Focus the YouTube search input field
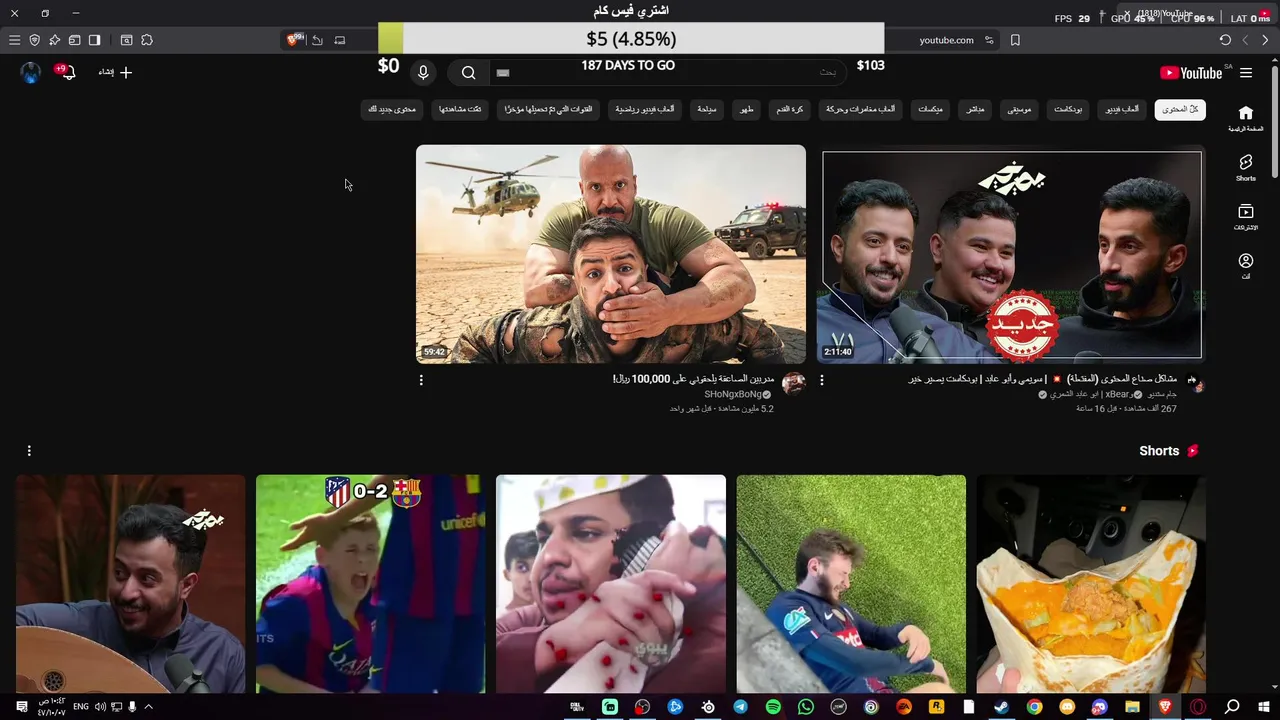This screenshot has width=1280, height=720. [x=667, y=72]
